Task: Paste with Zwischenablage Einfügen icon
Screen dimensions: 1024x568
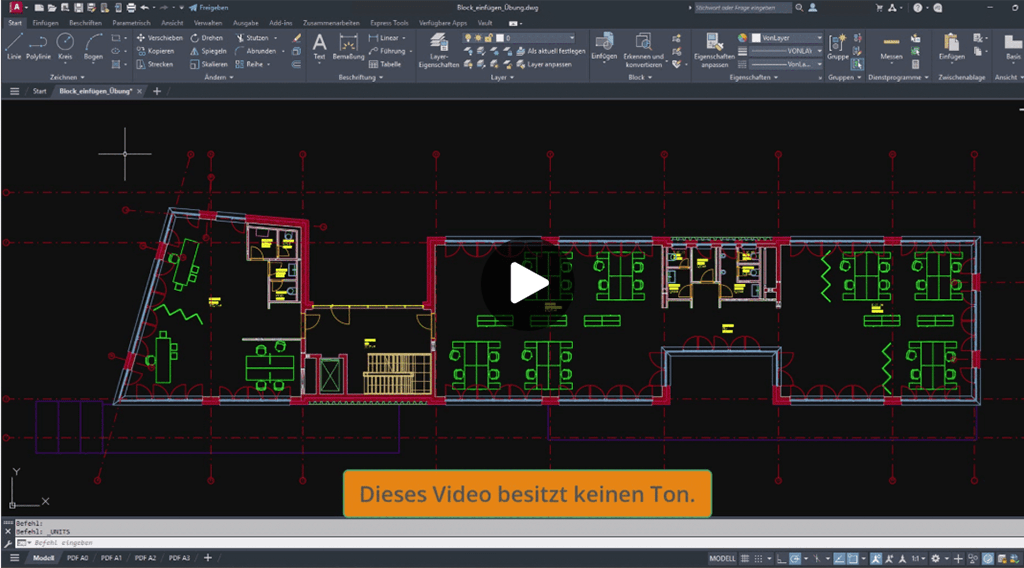Action: [952, 46]
